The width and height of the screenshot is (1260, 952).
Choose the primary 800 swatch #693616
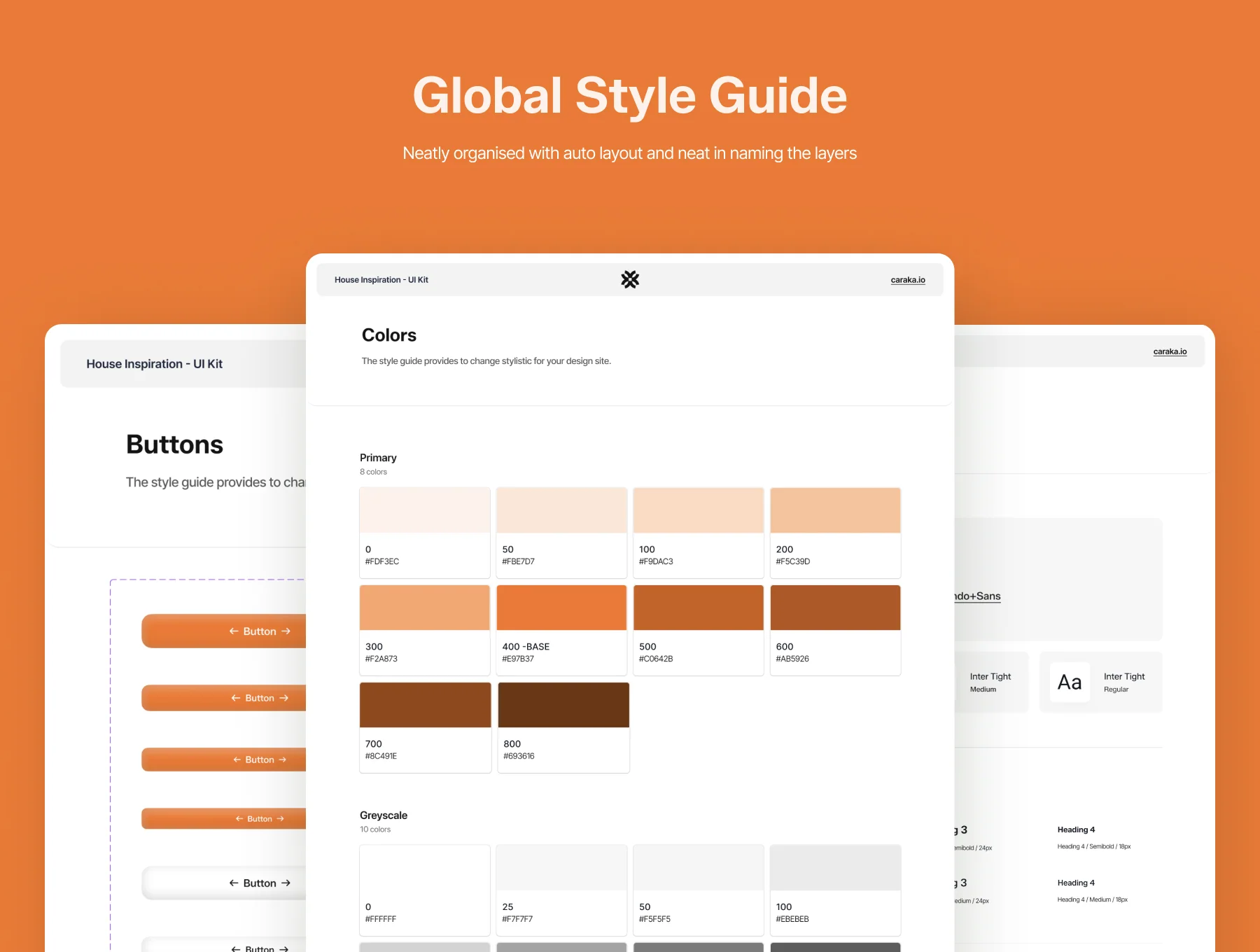tap(563, 727)
